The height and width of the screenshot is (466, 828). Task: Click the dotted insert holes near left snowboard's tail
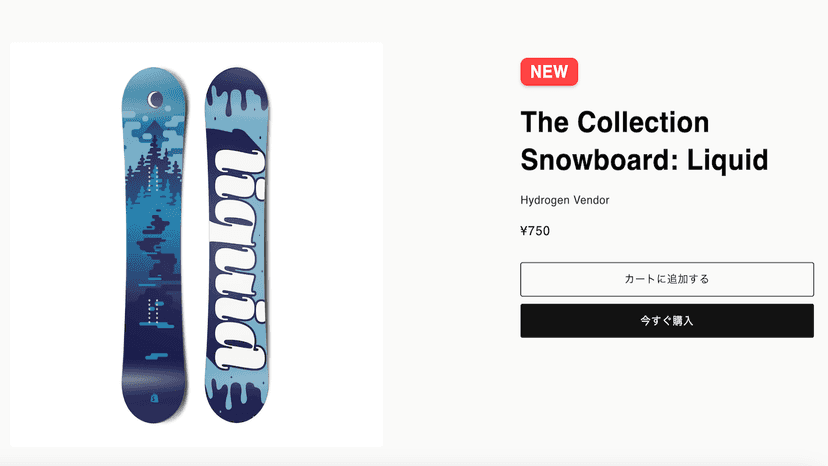[x=153, y=311]
